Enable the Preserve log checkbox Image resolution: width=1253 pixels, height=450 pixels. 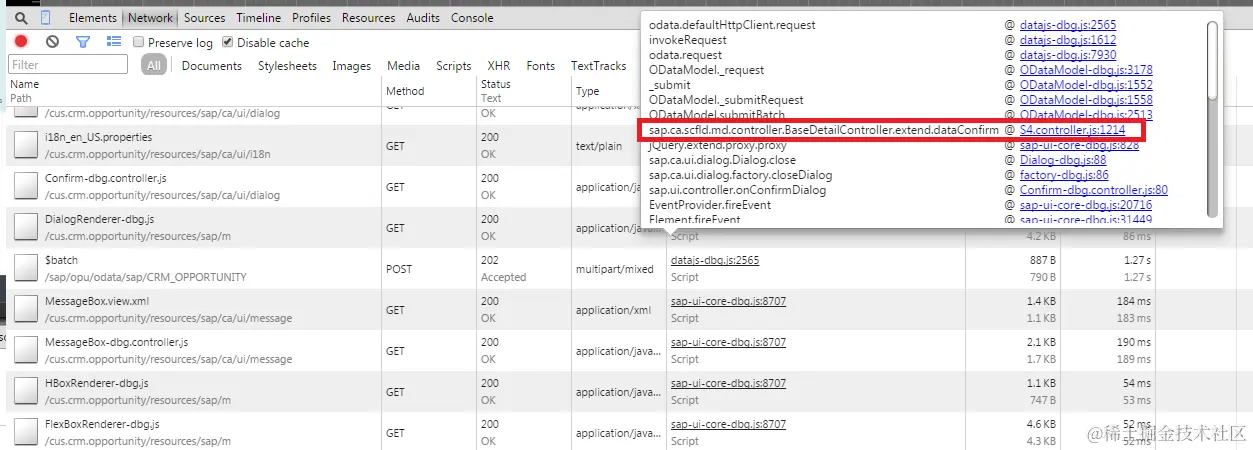[x=139, y=42]
